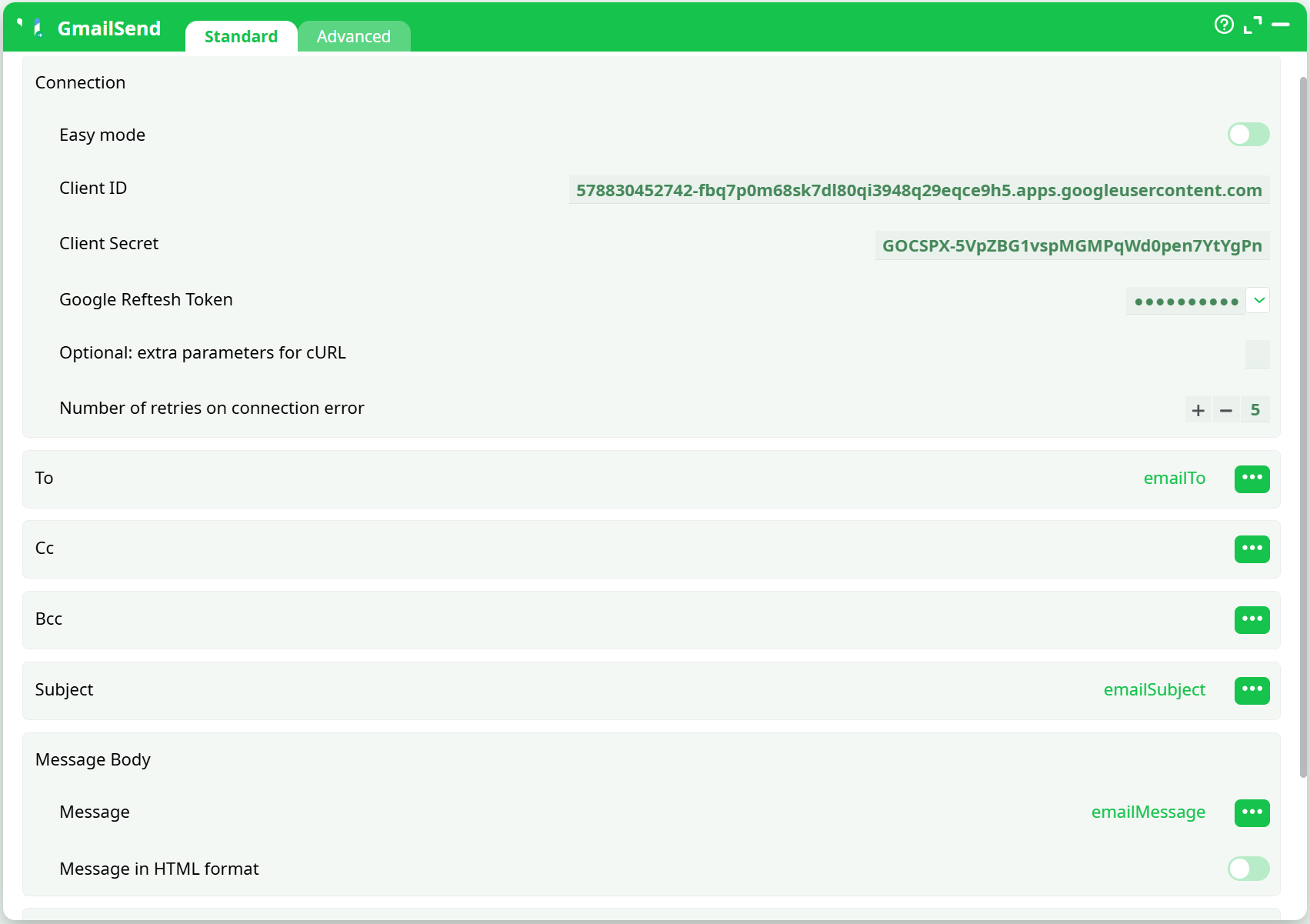Open variable picker for the Subject field
This screenshot has height=924, width=1310.
[x=1252, y=690]
